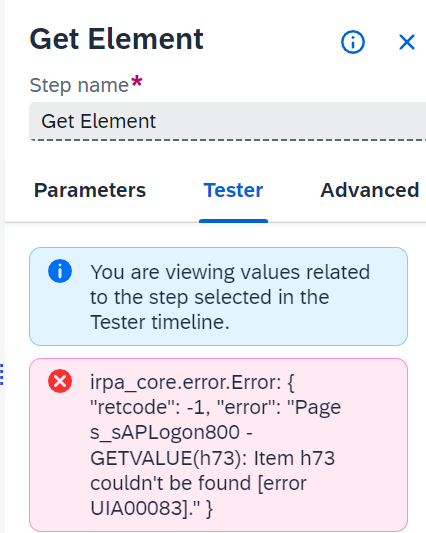Switch to the Parameters tab
Viewport: 426px width, 533px height.
point(90,190)
